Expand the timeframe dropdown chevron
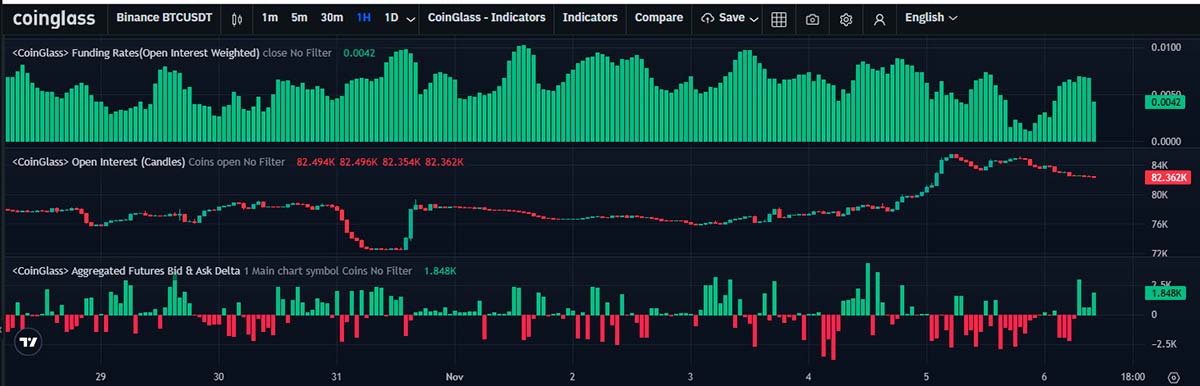 tap(411, 19)
